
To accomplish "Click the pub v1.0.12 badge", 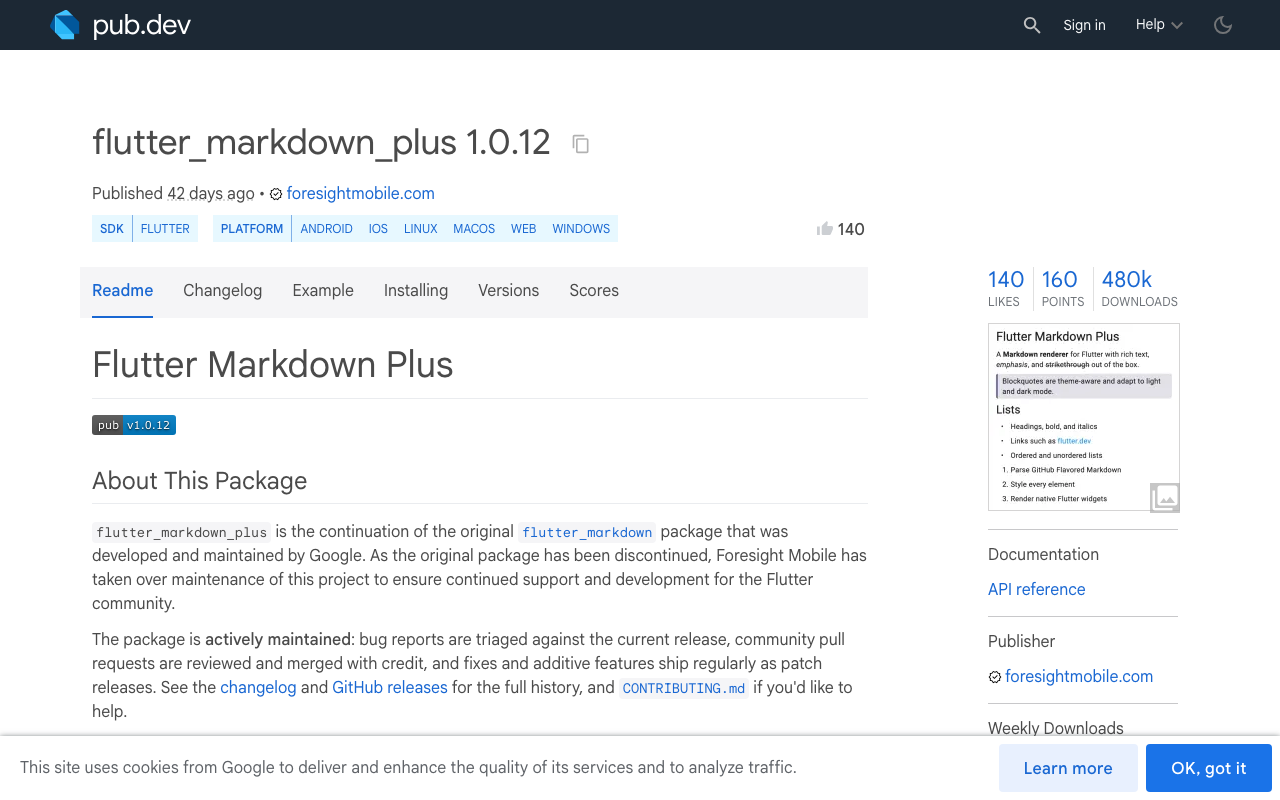I will pos(134,425).
